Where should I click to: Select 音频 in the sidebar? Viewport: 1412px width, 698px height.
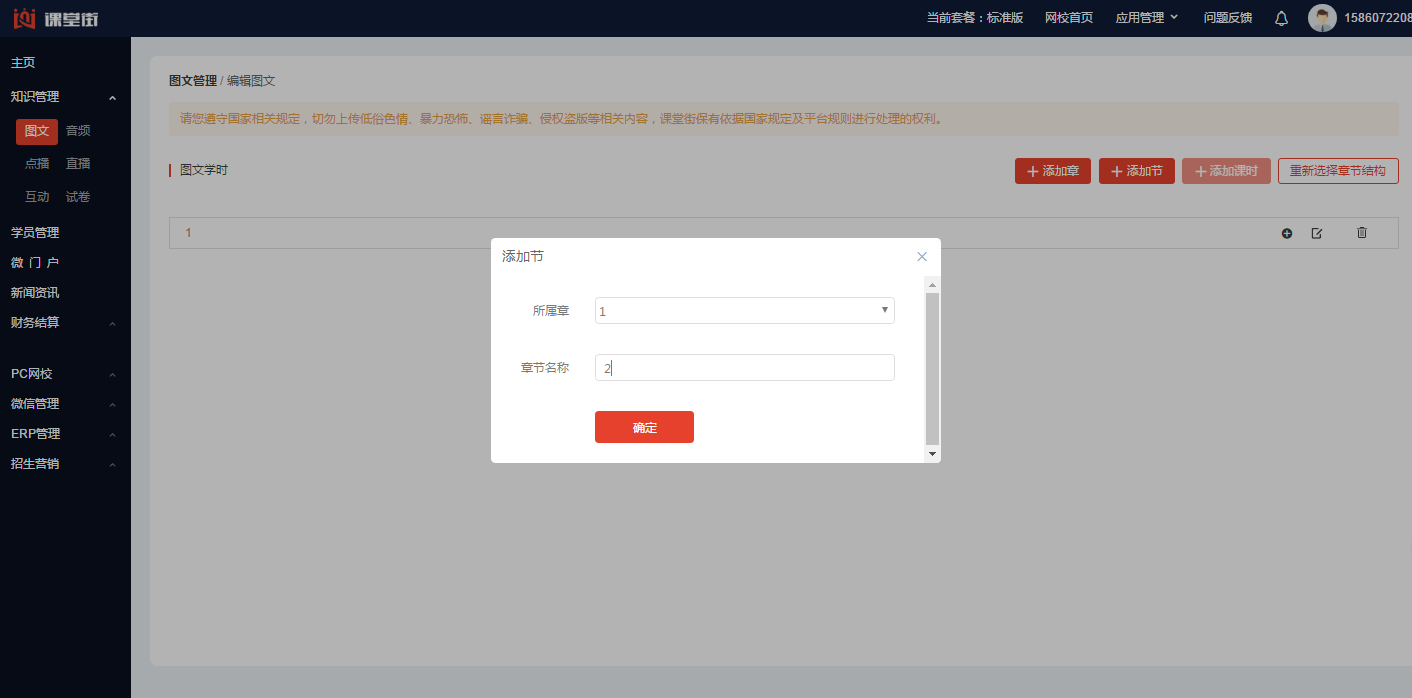(x=78, y=131)
